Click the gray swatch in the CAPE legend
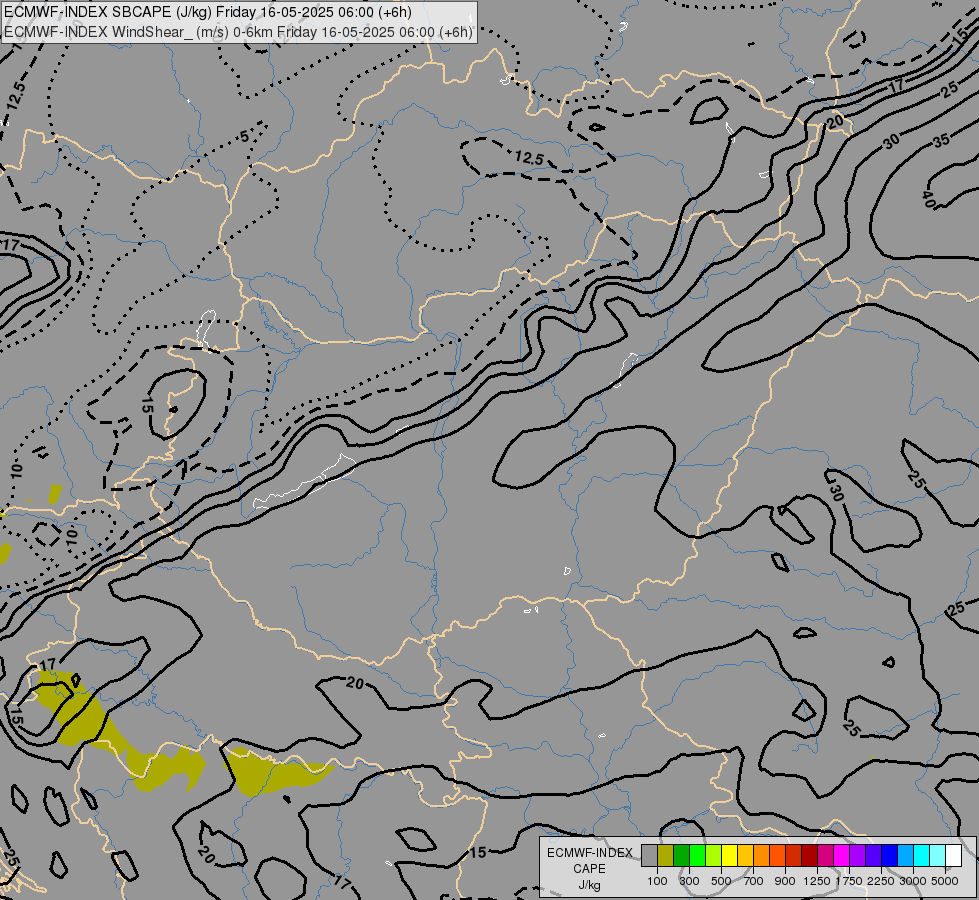979x900 pixels. pos(649,855)
